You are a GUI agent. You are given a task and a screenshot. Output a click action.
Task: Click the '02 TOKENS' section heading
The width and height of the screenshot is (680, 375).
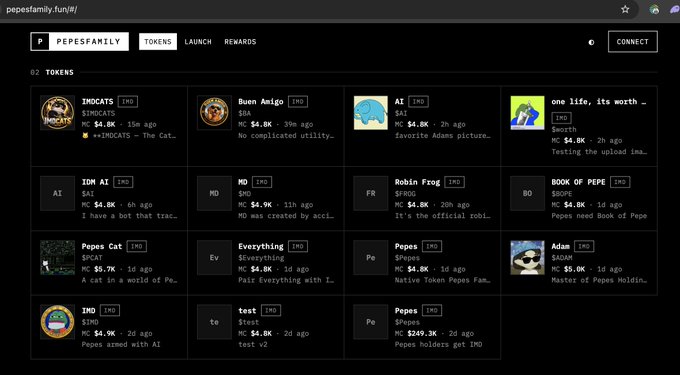point(52,72)
